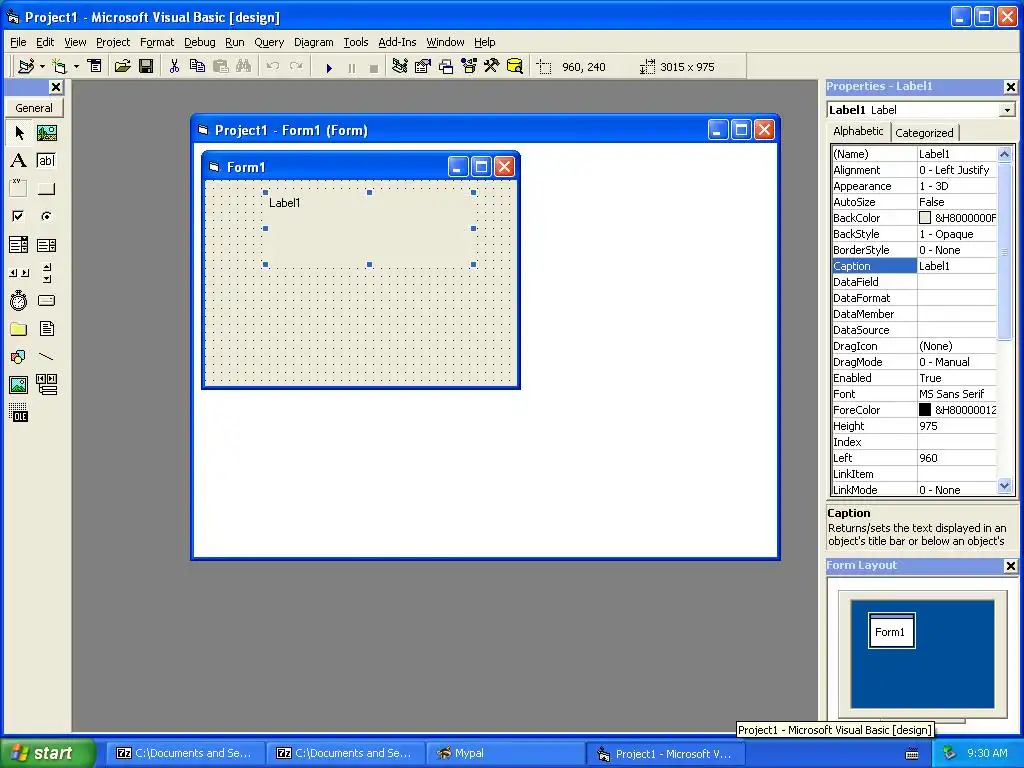
Task: Click the Add Form toolbar icon
Action: (59, 67)
